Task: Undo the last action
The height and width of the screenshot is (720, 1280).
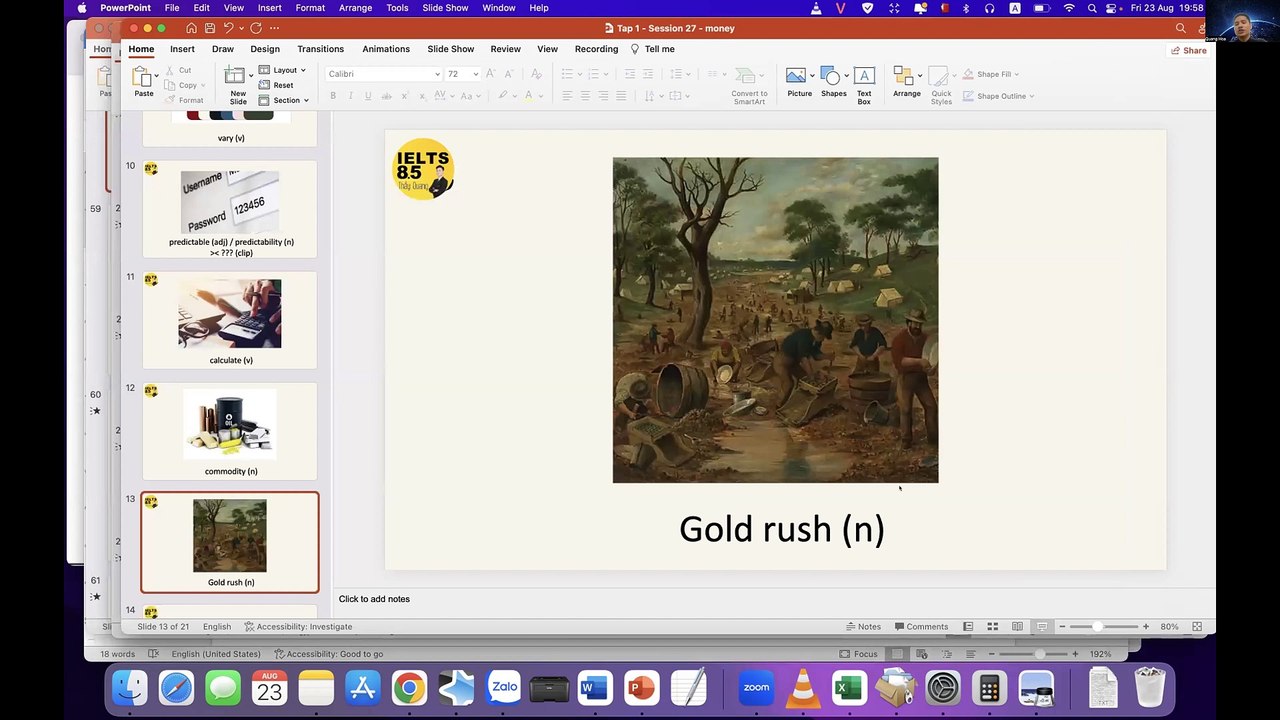Action: 228,28
